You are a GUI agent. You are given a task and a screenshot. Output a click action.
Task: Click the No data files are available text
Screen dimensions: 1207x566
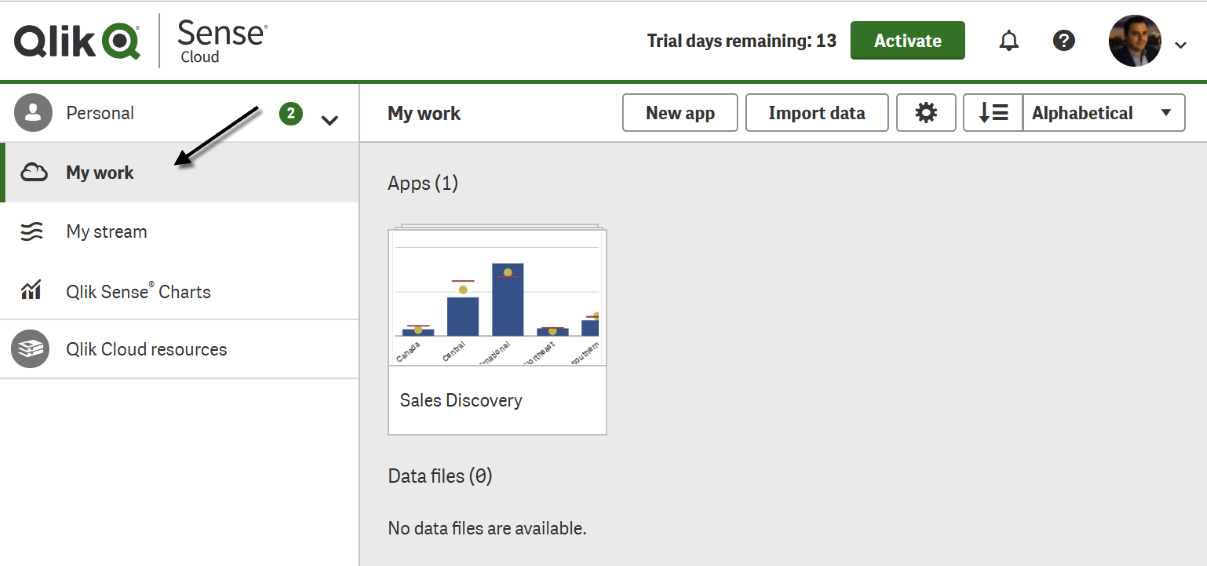point(487,528)
